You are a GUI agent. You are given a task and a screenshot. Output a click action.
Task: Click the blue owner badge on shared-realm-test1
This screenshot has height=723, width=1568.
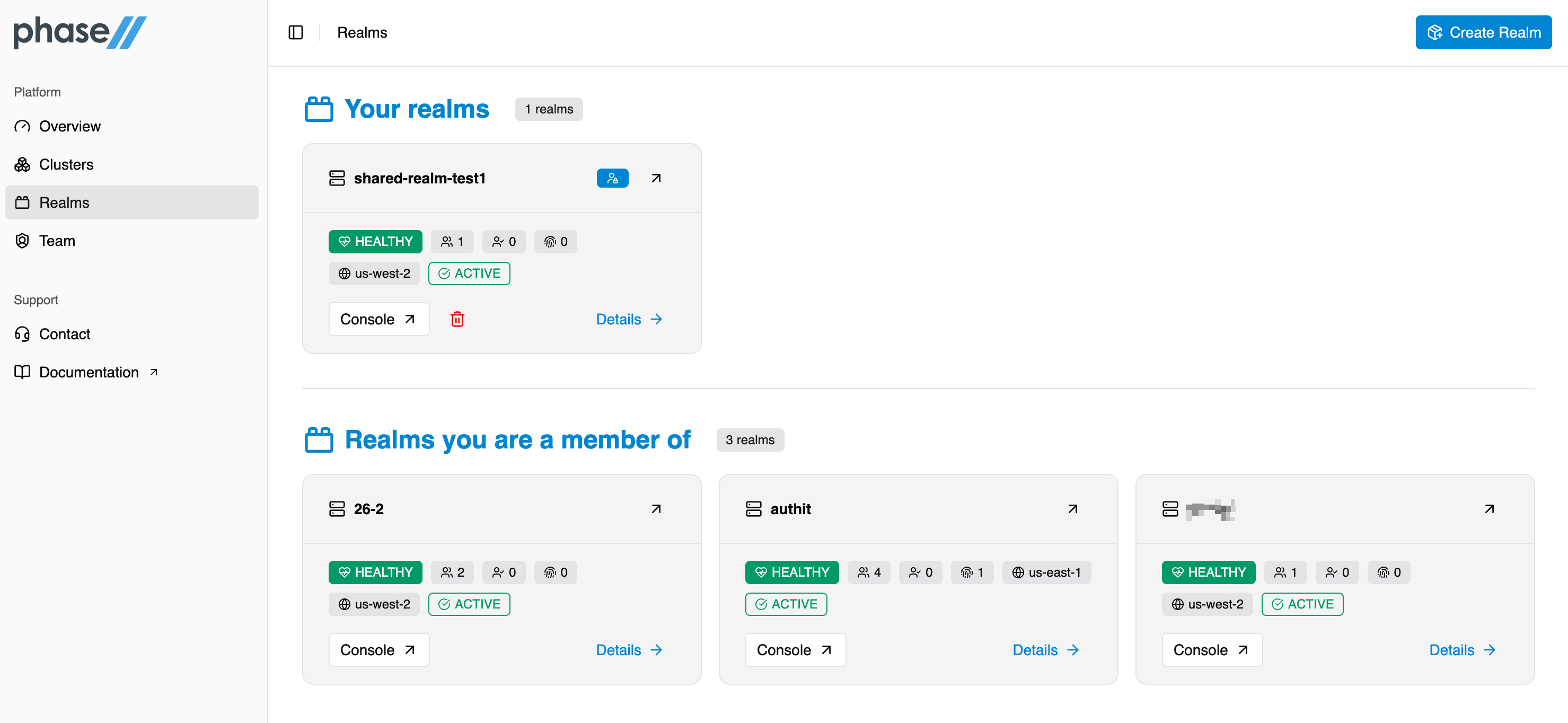click(612, 178)
